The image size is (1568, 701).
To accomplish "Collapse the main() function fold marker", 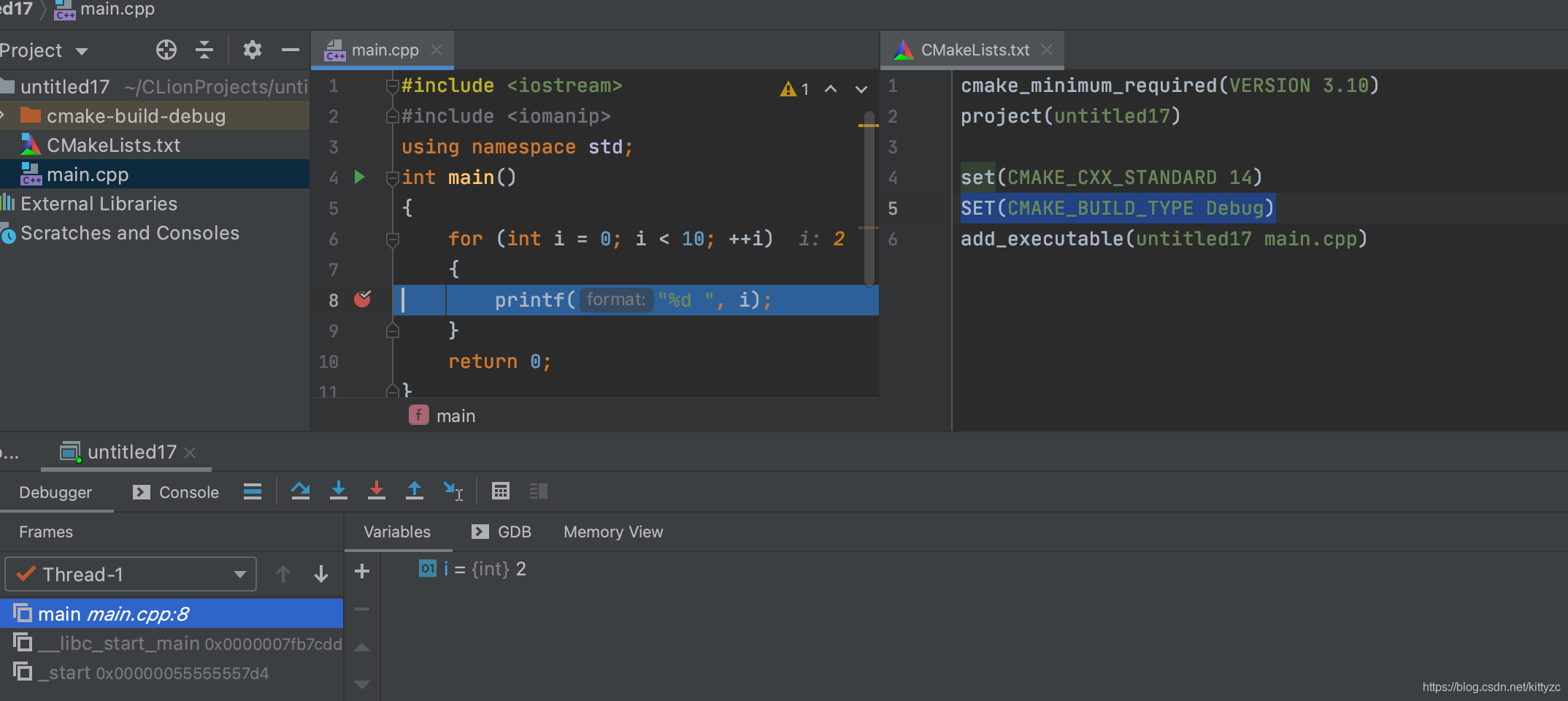I will pyautogui.click(x=392, y=177).
